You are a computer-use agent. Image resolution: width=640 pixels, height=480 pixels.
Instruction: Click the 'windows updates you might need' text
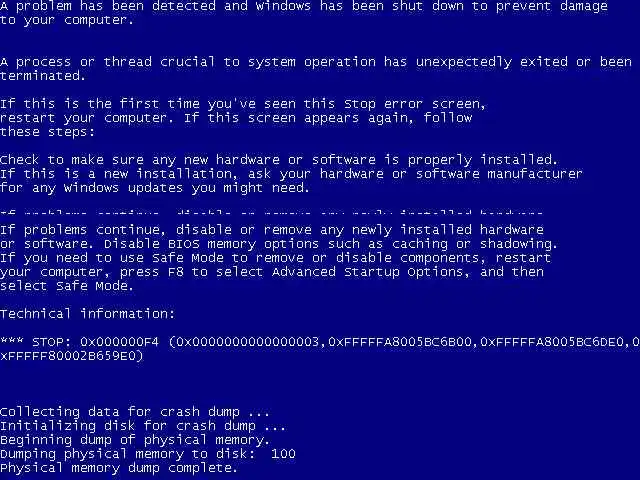tap(186, 188)
